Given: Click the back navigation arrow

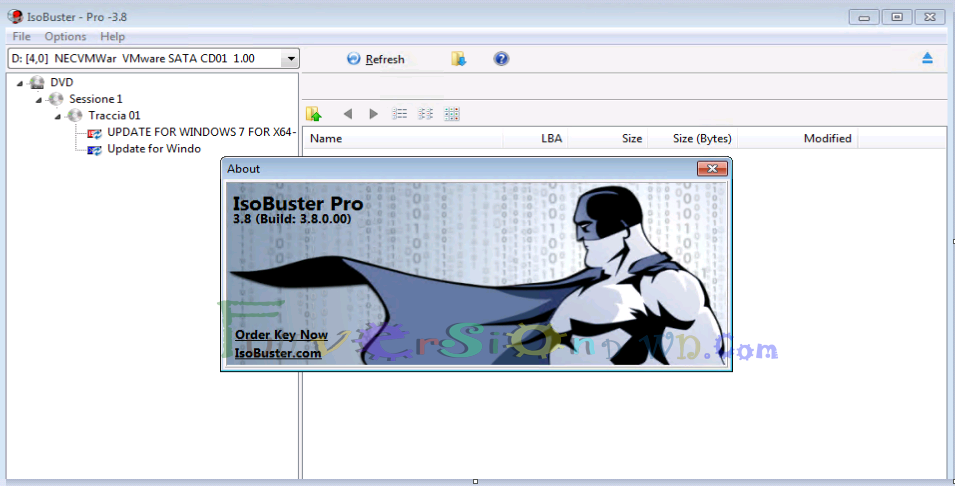Looking at the screenshot, I should click(348, 113).
